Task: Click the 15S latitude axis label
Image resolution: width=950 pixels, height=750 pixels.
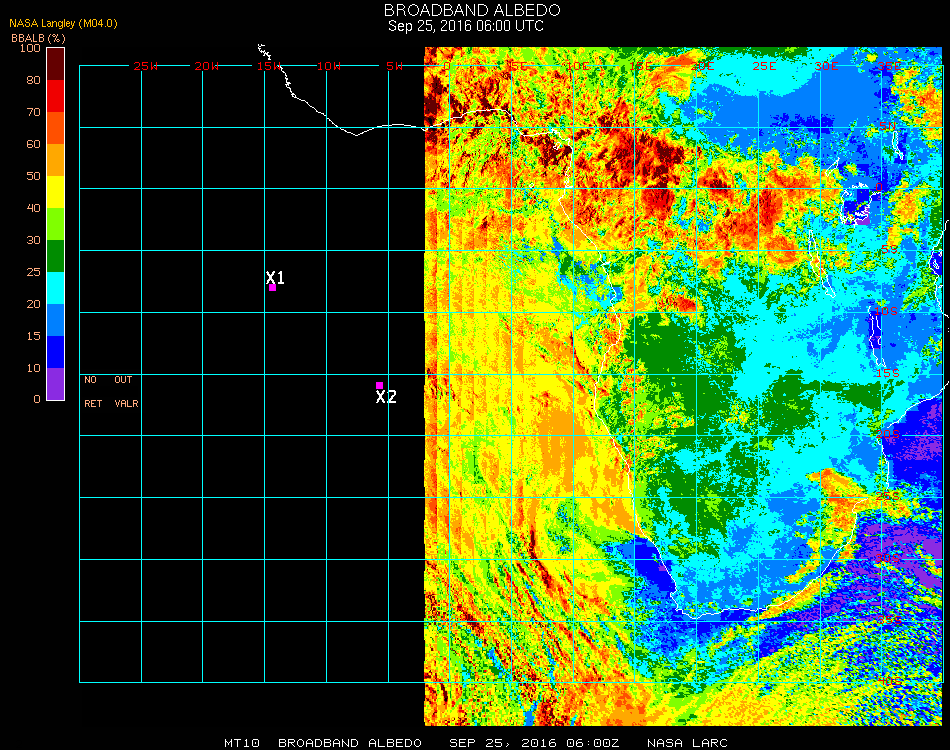Action: pos(888,373)
